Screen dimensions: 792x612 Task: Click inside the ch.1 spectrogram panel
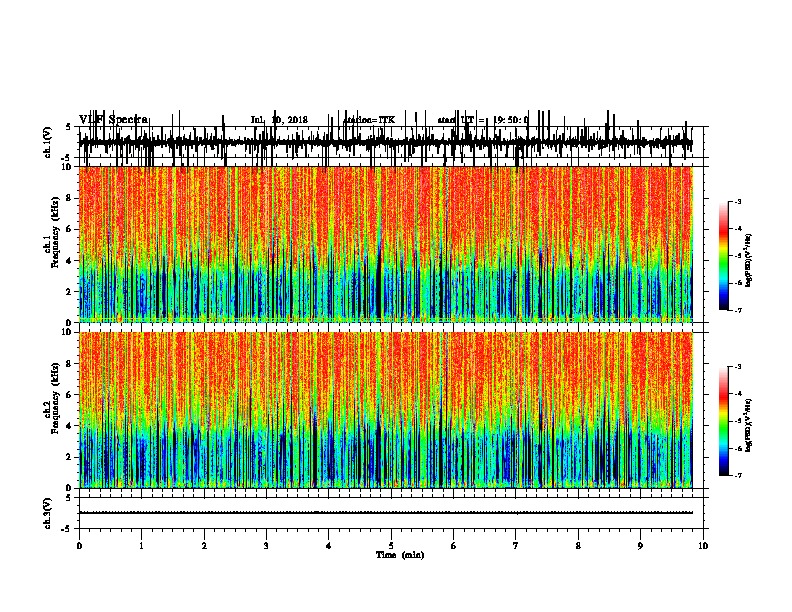386,244
